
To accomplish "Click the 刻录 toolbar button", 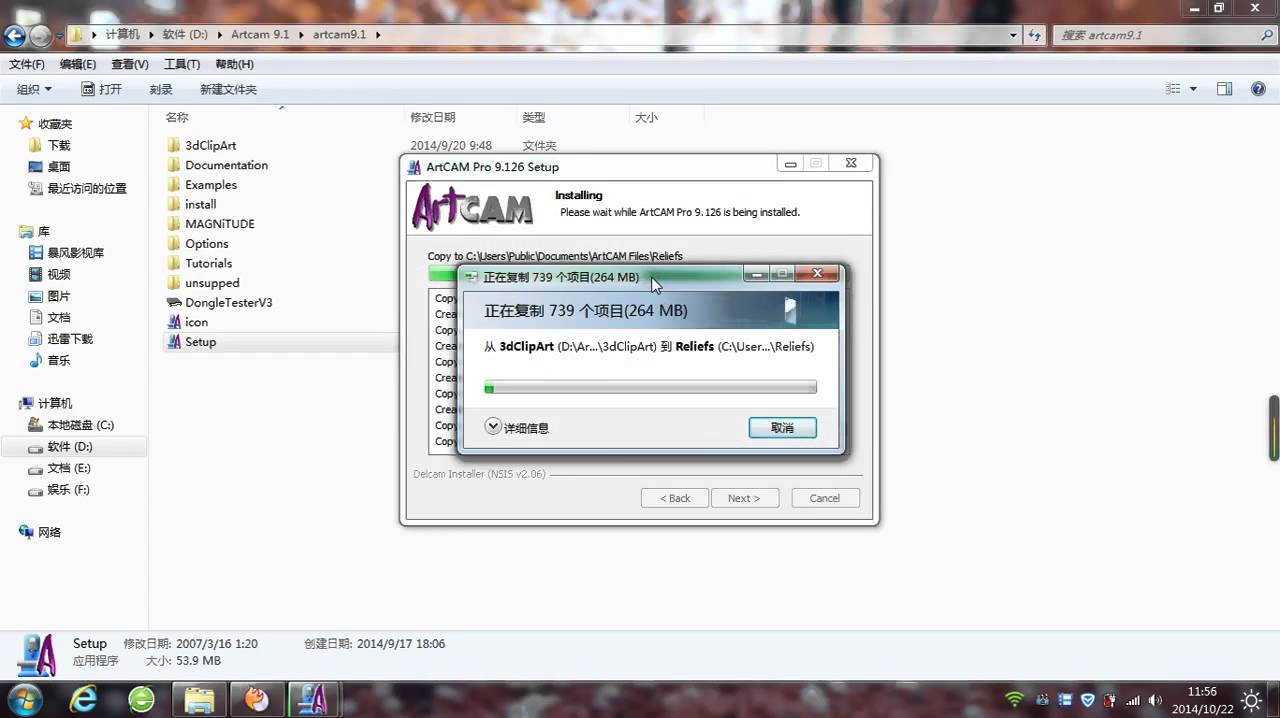I will pos(161,89).
